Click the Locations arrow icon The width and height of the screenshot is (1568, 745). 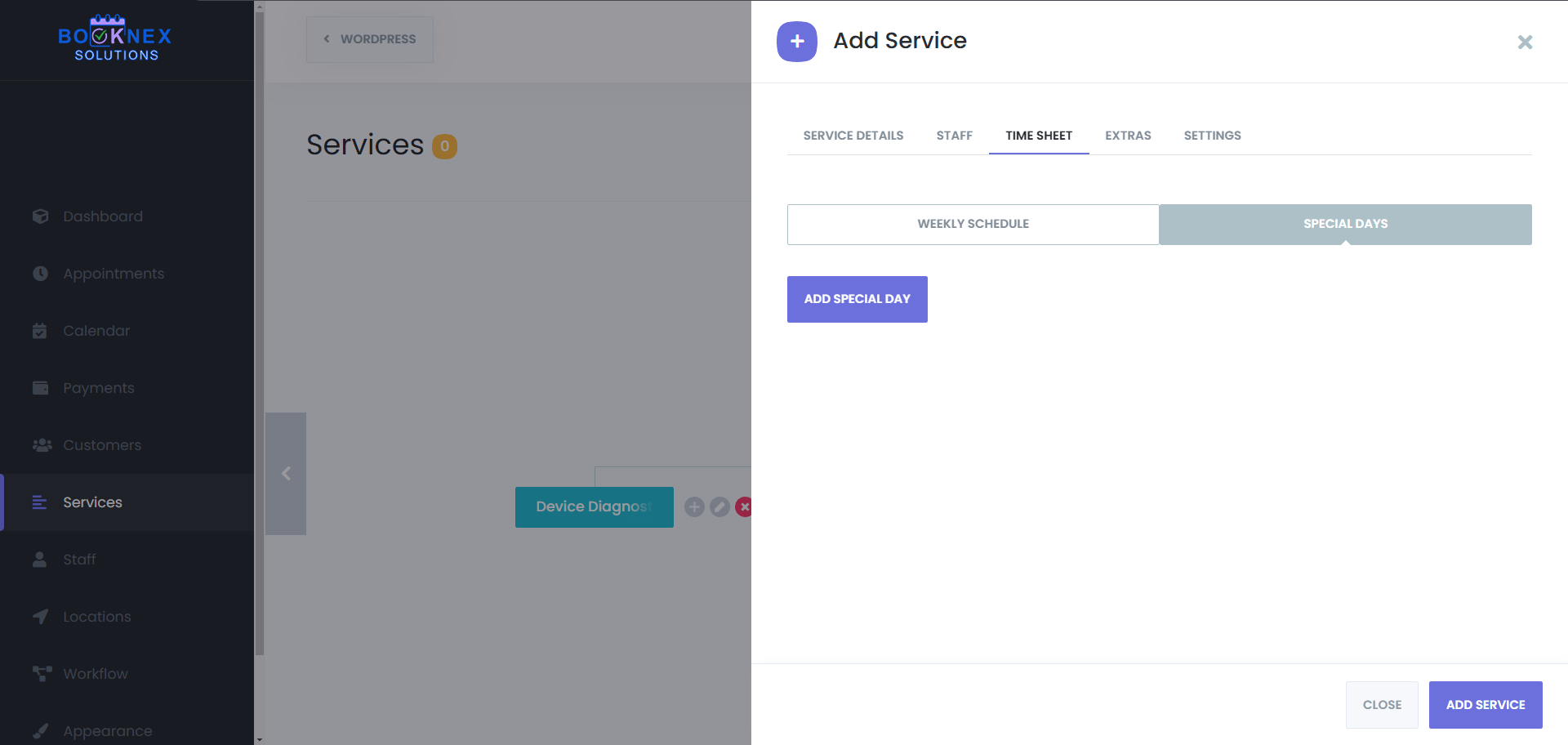click(40, 617)
